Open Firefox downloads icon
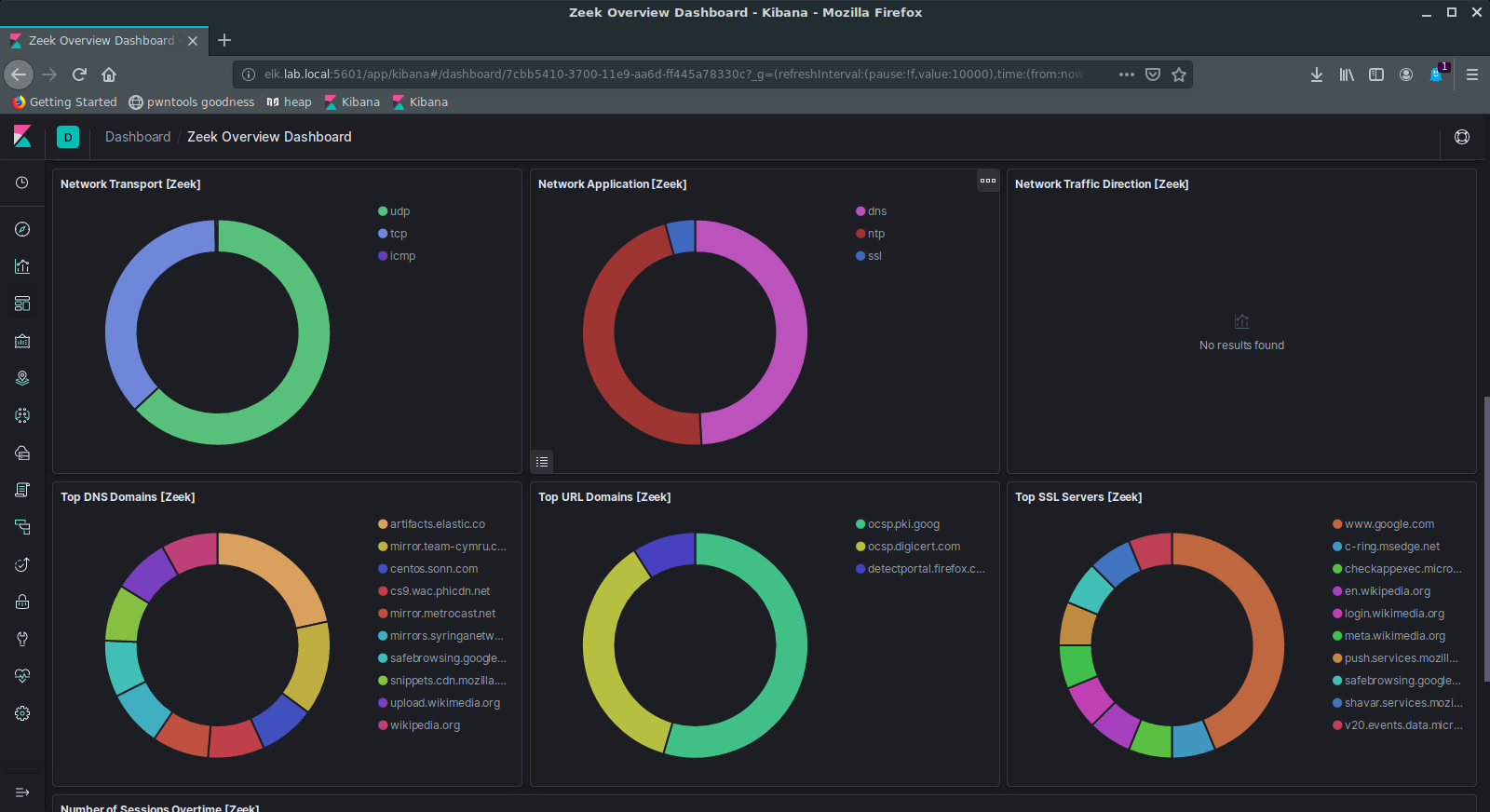This screenshot has width=1490, height=812. pyautogui.click(x=1317, y=74)
